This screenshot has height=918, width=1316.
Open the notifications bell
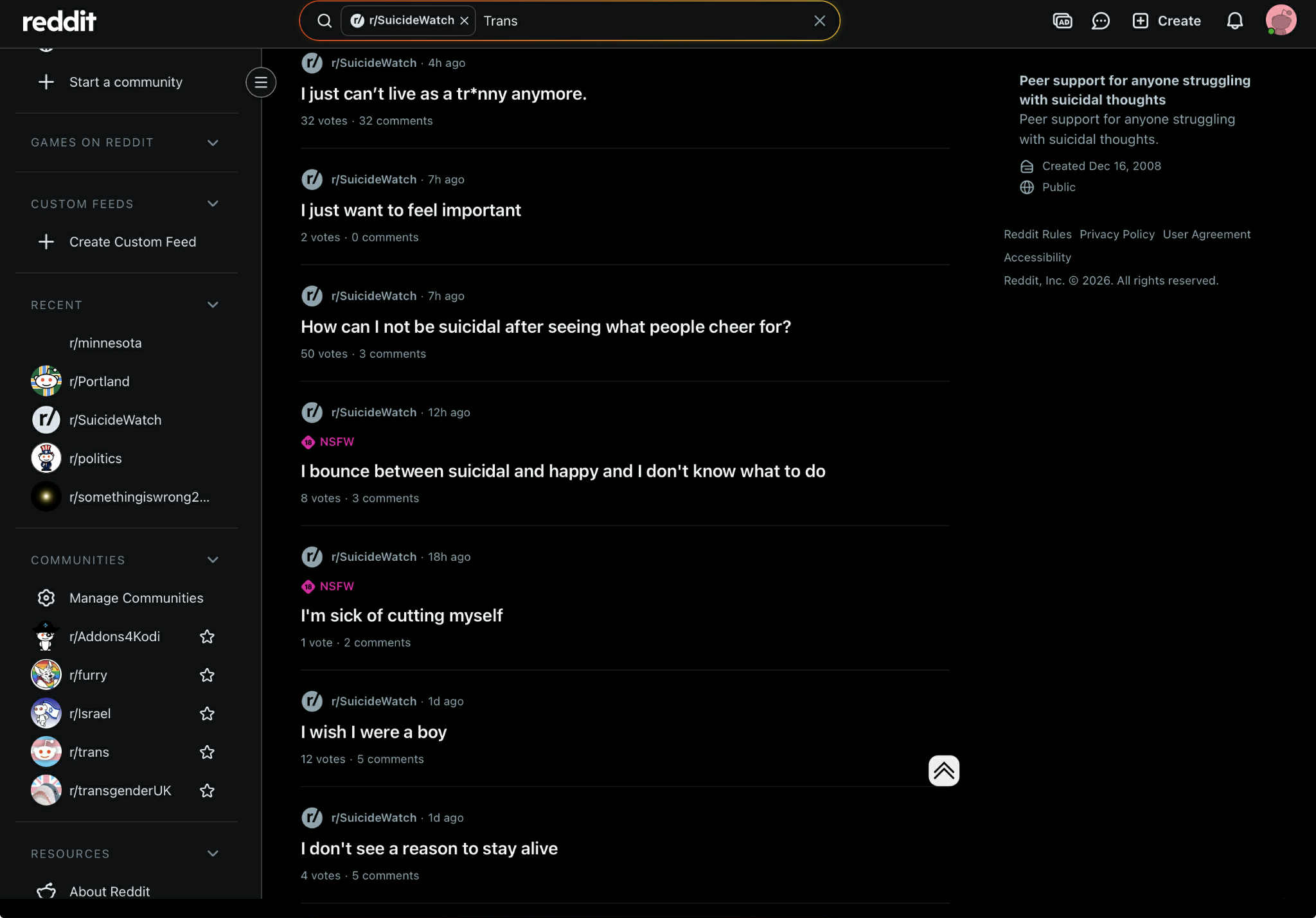(x=1234, y=21)
